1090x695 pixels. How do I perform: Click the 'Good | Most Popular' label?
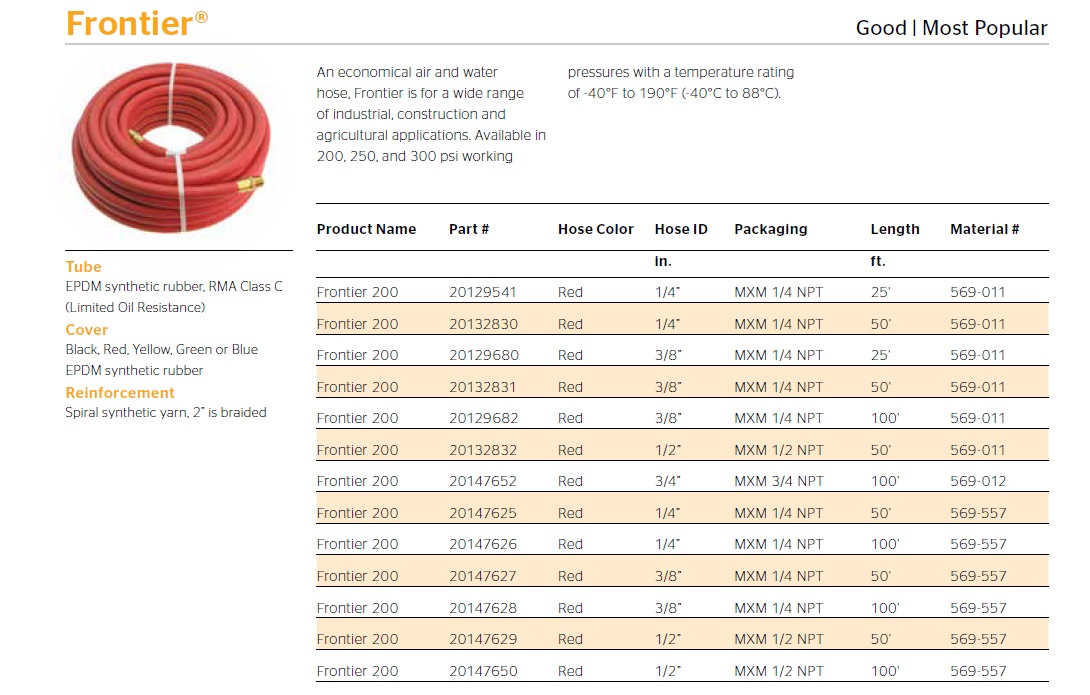[951, 28]
